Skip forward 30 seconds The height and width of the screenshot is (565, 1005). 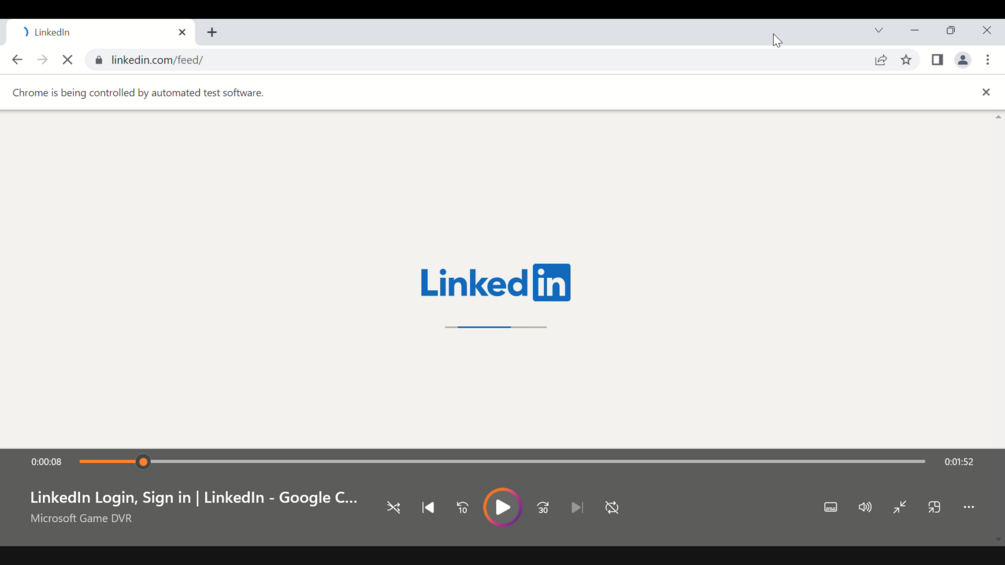[x=543, y=507]
